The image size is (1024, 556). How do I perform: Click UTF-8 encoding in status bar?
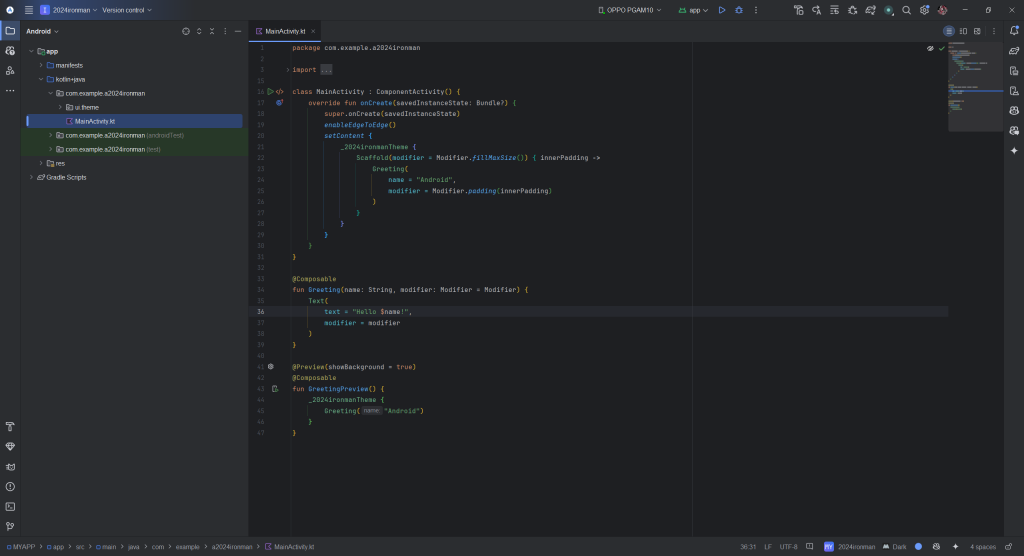tap(788, 547)
